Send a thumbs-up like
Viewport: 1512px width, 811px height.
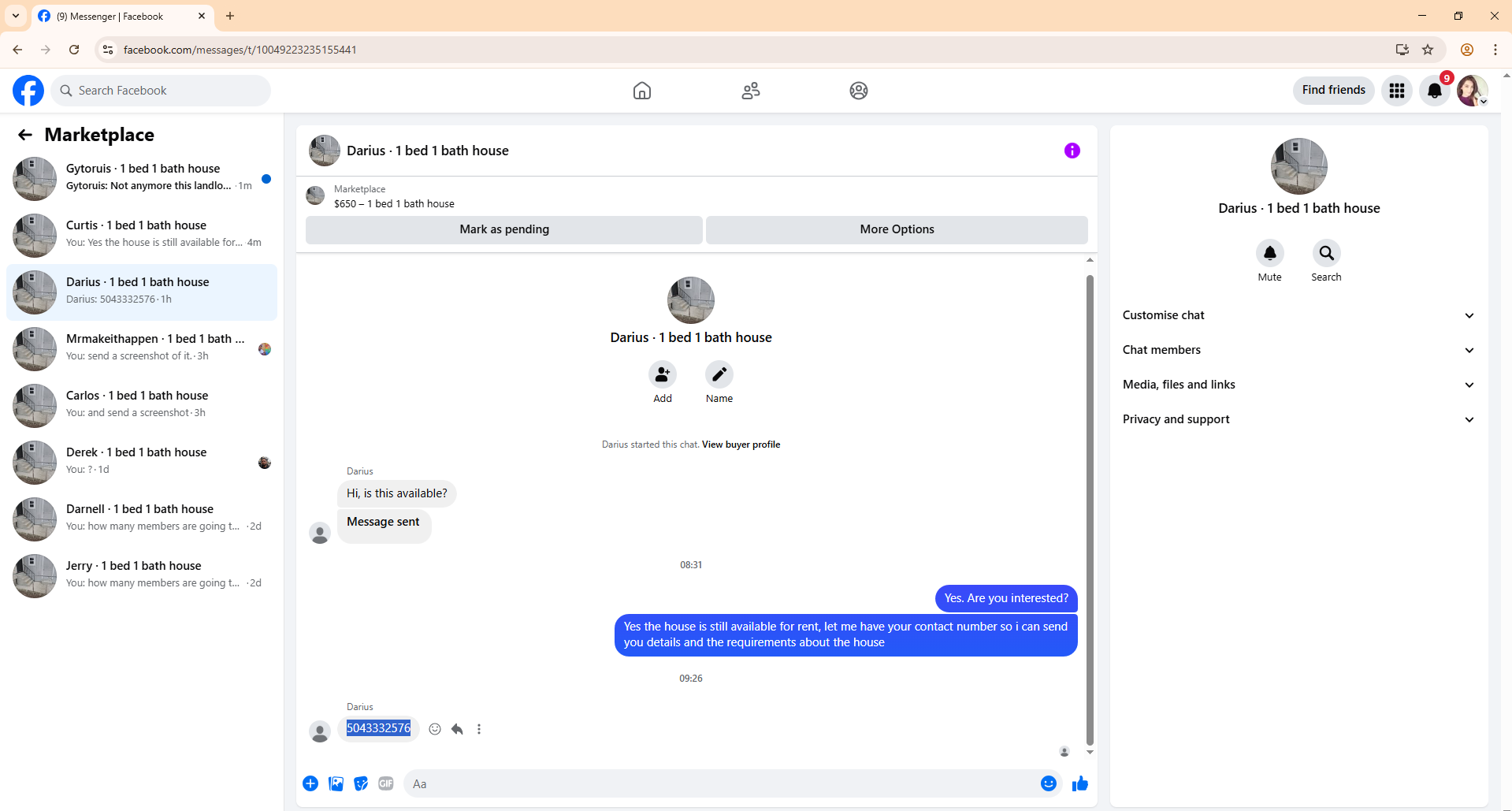pos(1080,783)
